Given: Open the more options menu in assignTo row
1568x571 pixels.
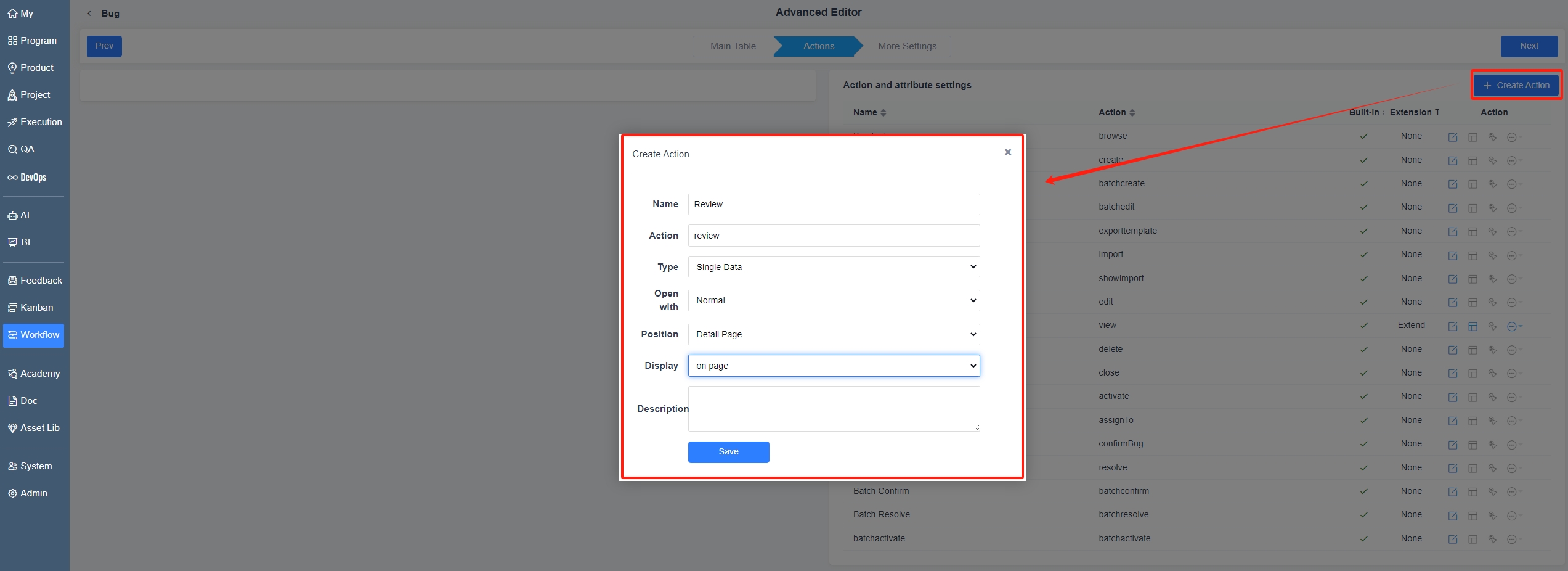Looking at the screenshot, I should pos(1513,421).
